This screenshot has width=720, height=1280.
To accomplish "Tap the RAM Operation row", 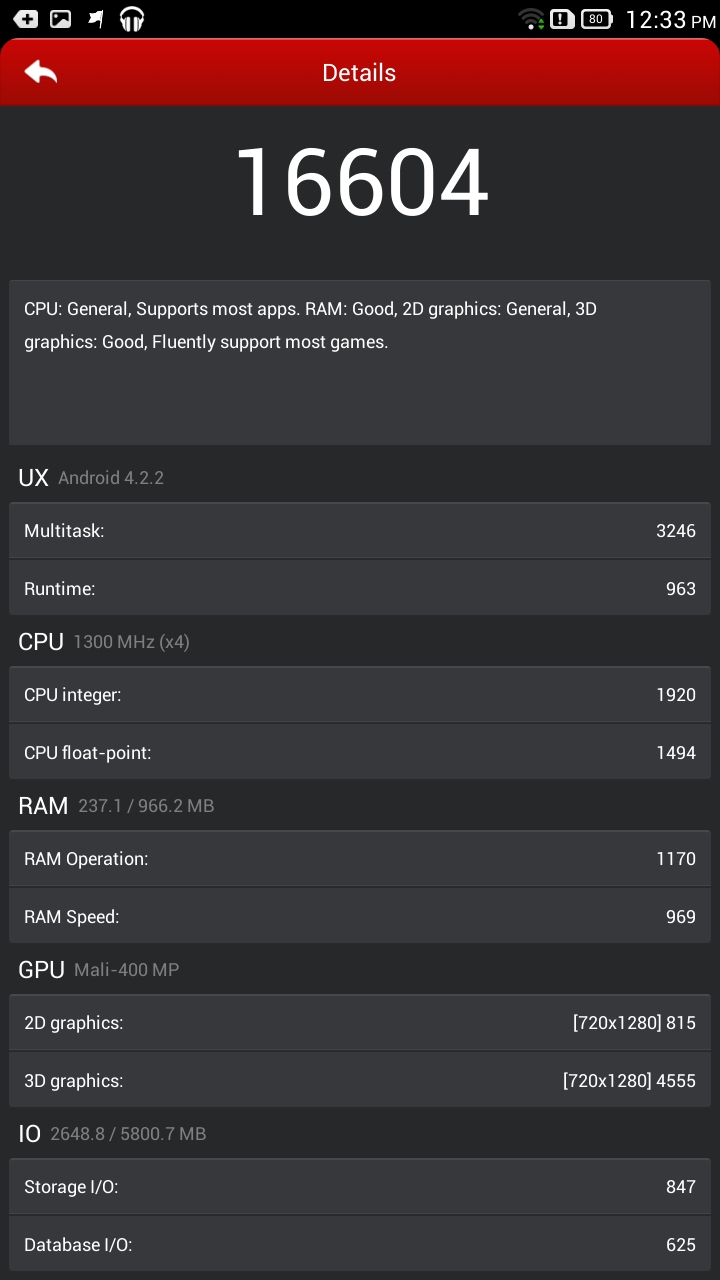I will [360, 859].
